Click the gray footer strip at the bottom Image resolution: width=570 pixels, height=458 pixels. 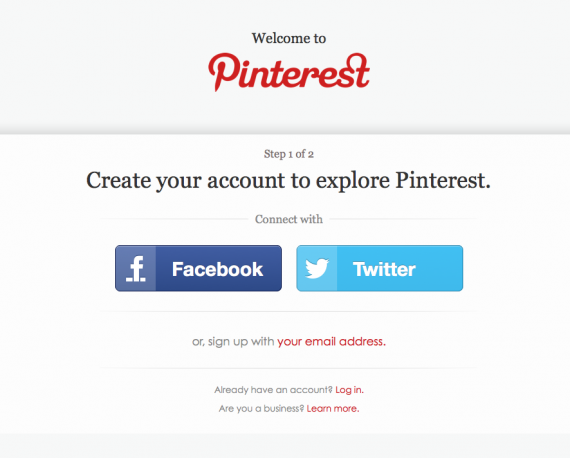pos(285,446)
